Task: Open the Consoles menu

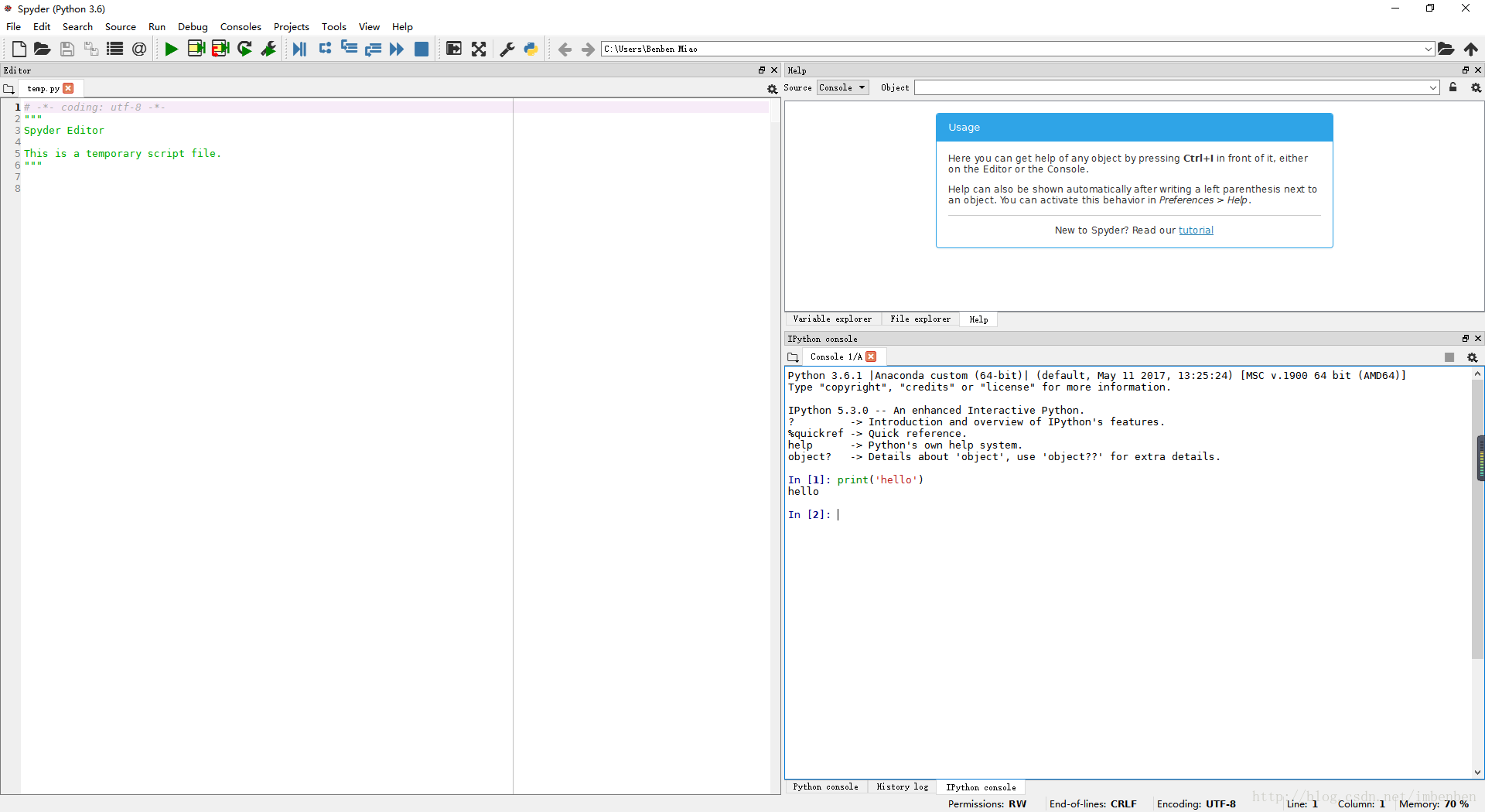Action: tap(241, 26)
